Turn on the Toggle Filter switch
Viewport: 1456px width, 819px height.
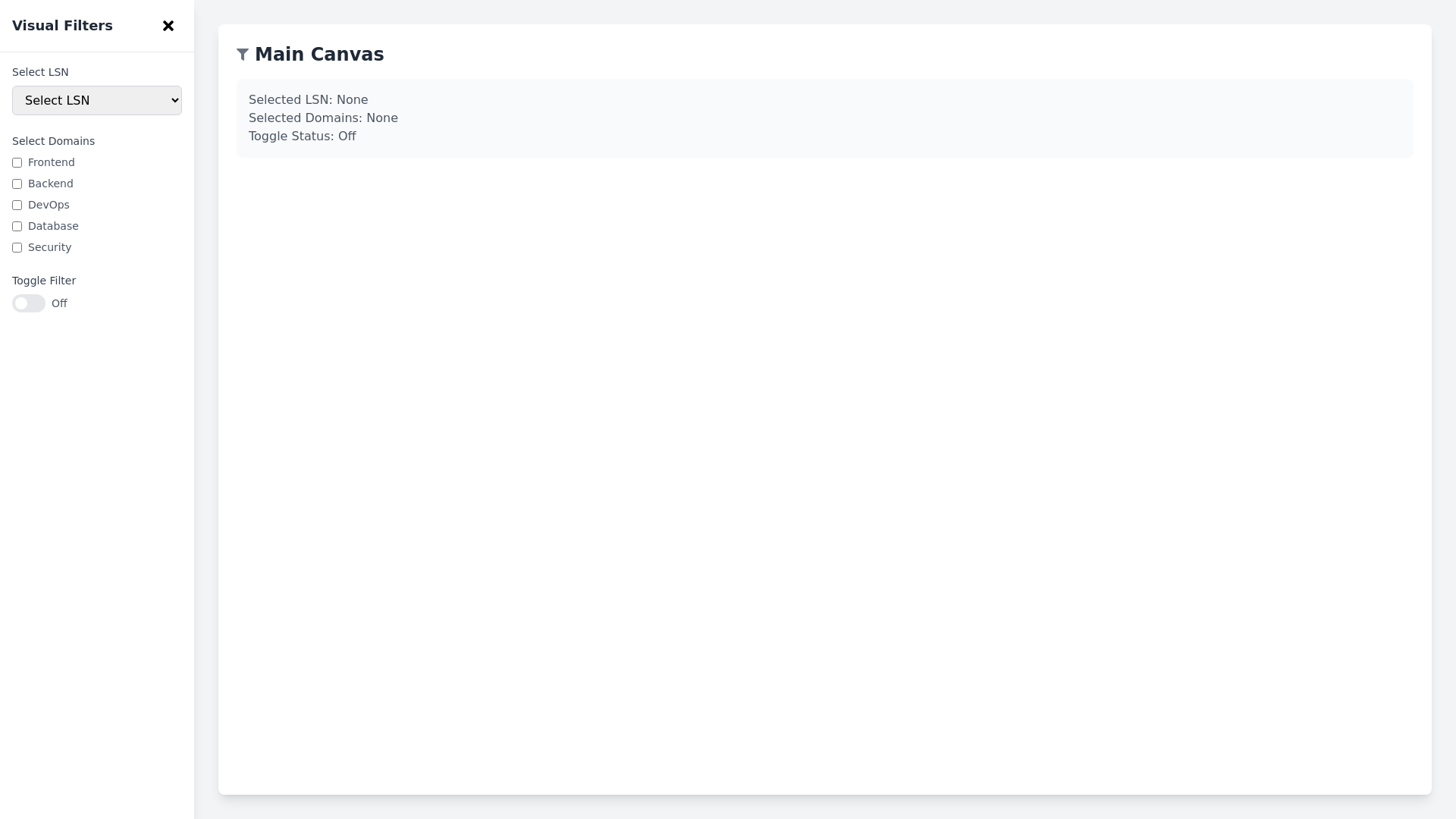click(29, 303)
